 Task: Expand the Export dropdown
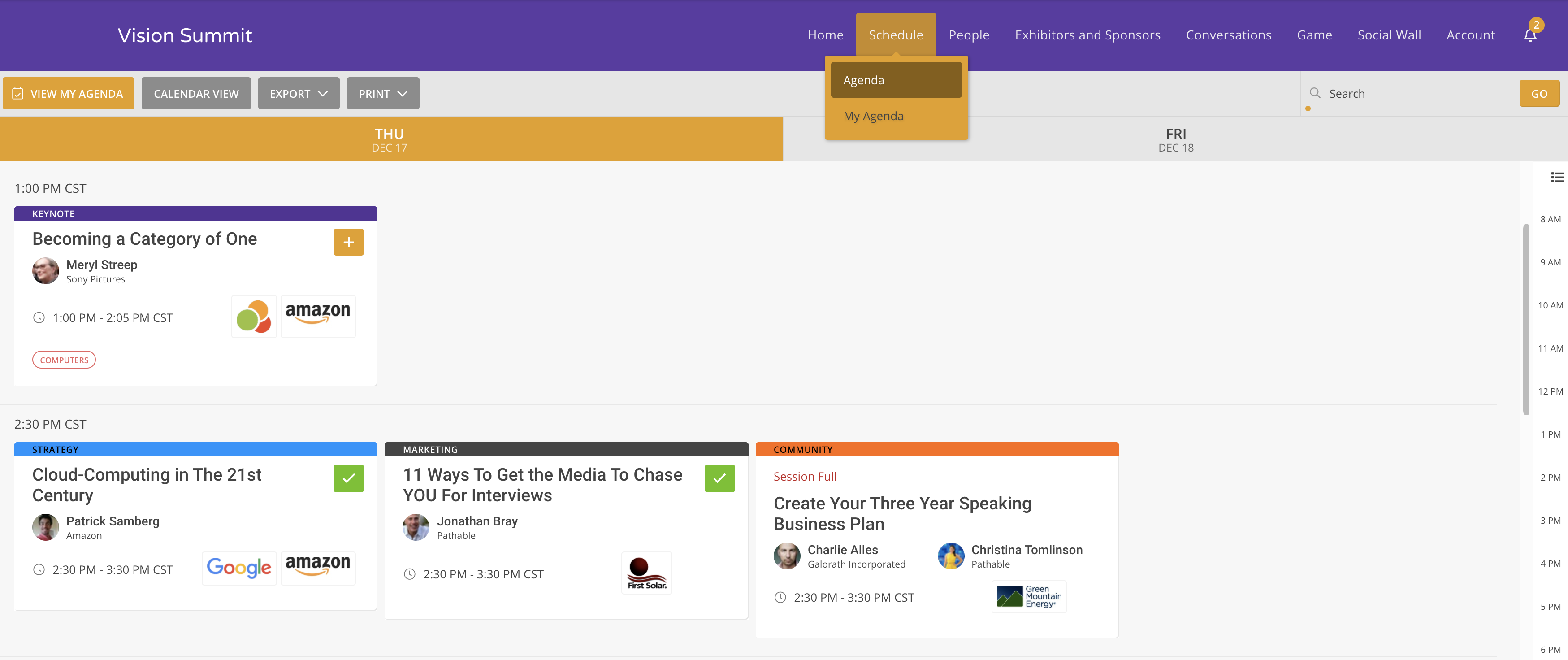click(x=298, y=94)
